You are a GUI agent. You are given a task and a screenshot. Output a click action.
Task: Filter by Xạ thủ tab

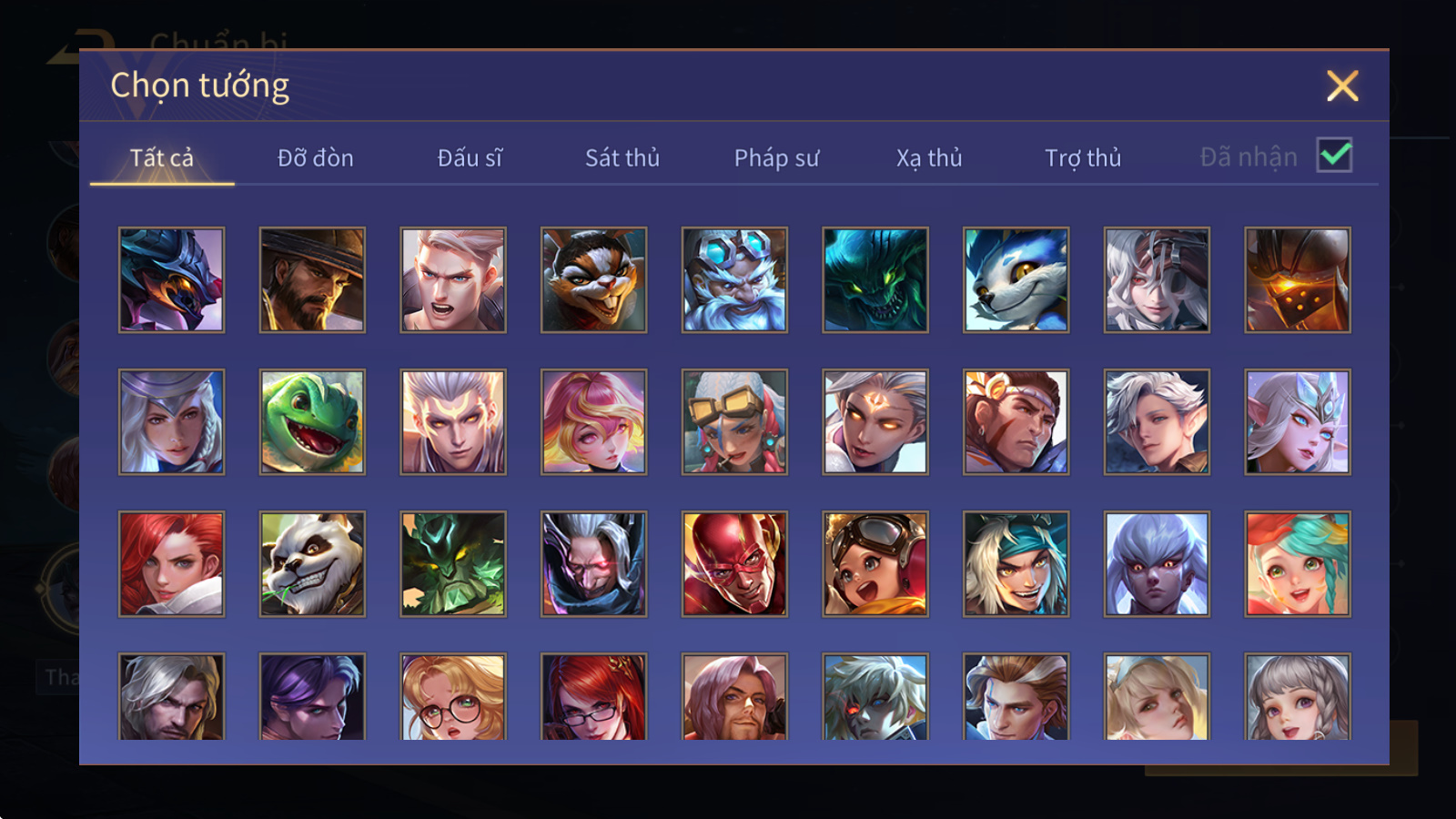click(x=929, y=157)
